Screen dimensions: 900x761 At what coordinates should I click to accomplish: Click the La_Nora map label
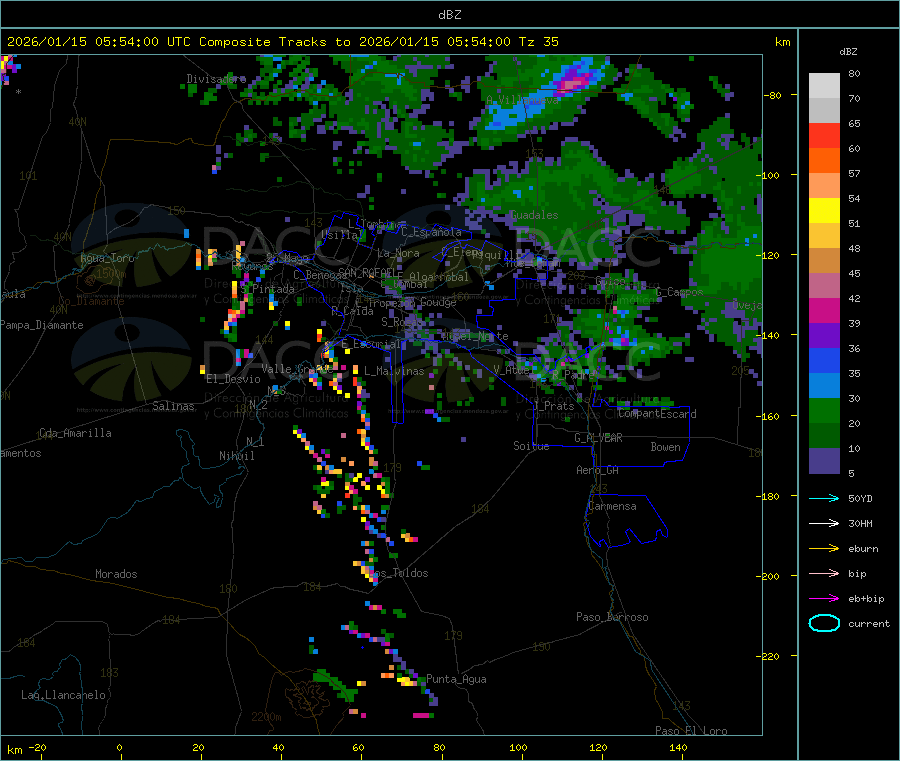398,253
